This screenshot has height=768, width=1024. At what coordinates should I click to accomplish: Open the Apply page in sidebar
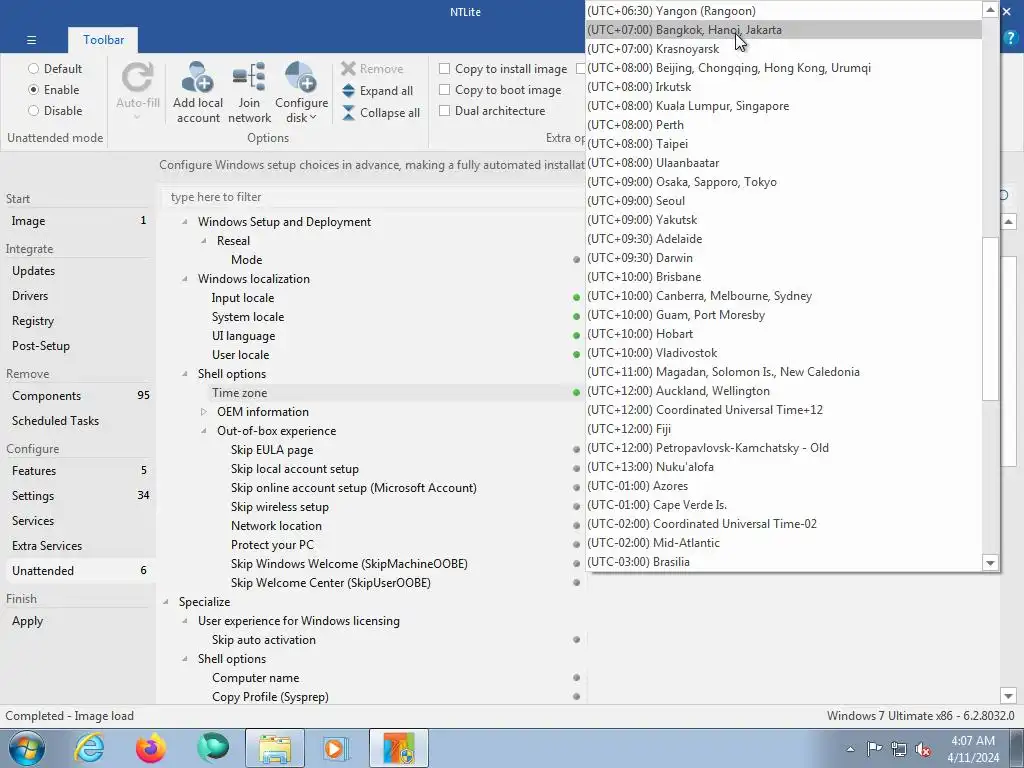(x=27, y=621)
